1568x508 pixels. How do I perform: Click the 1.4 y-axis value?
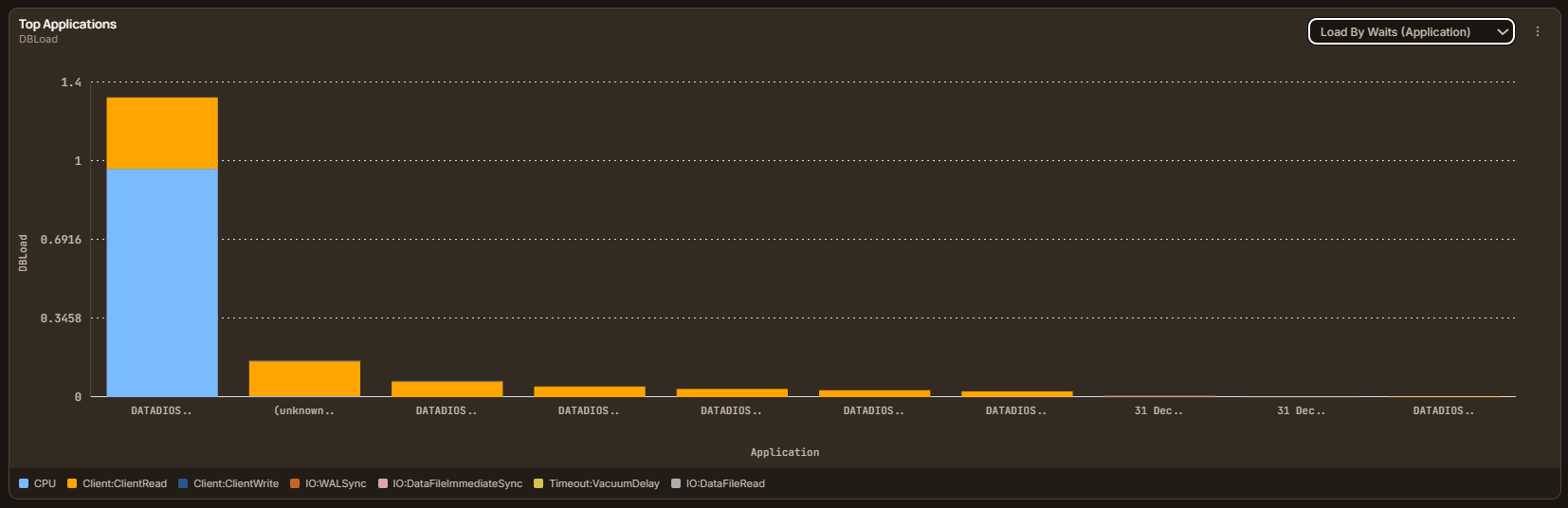click(x=71, y=82)
